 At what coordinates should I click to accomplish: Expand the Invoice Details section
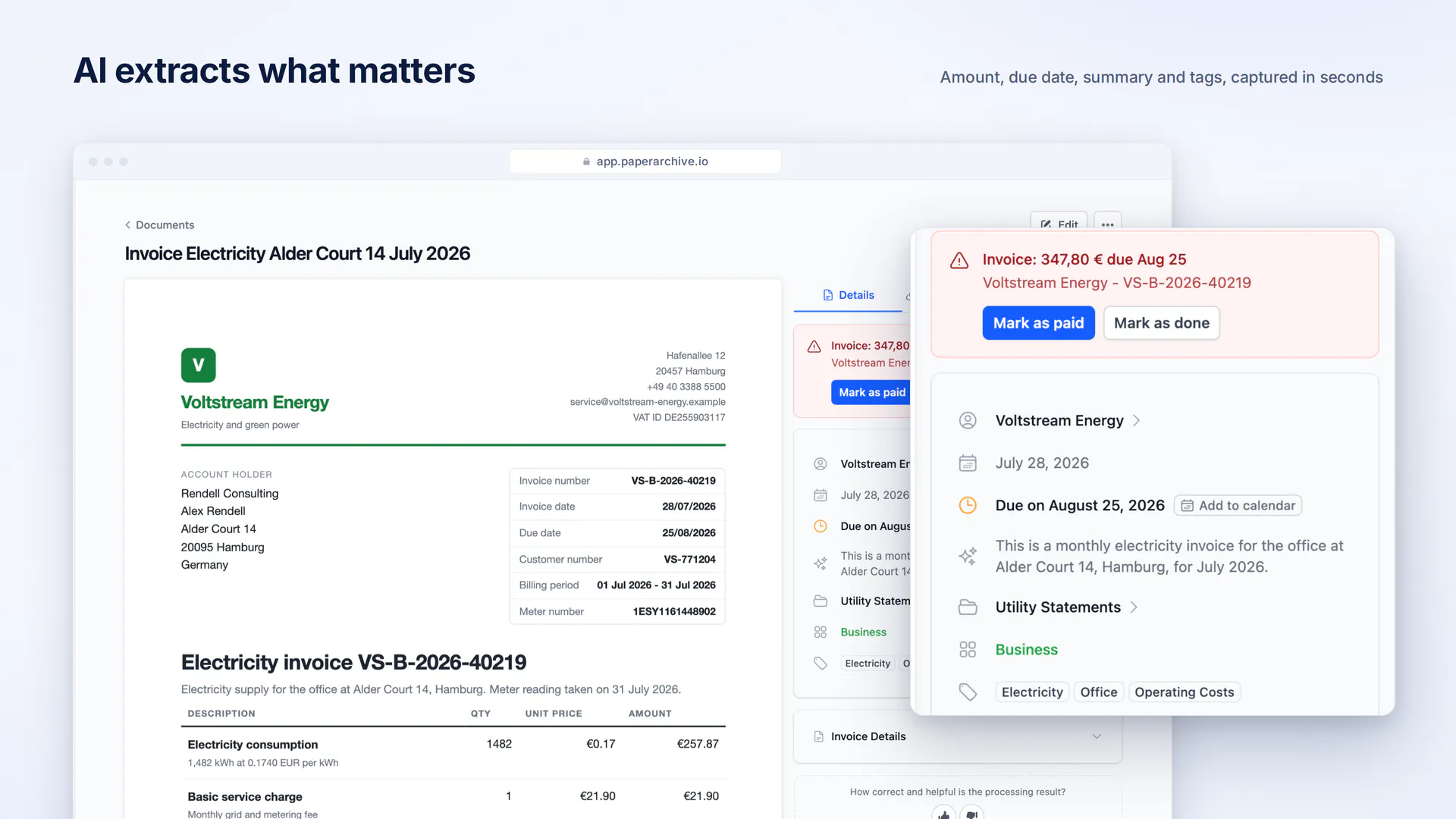coord(957,736)
